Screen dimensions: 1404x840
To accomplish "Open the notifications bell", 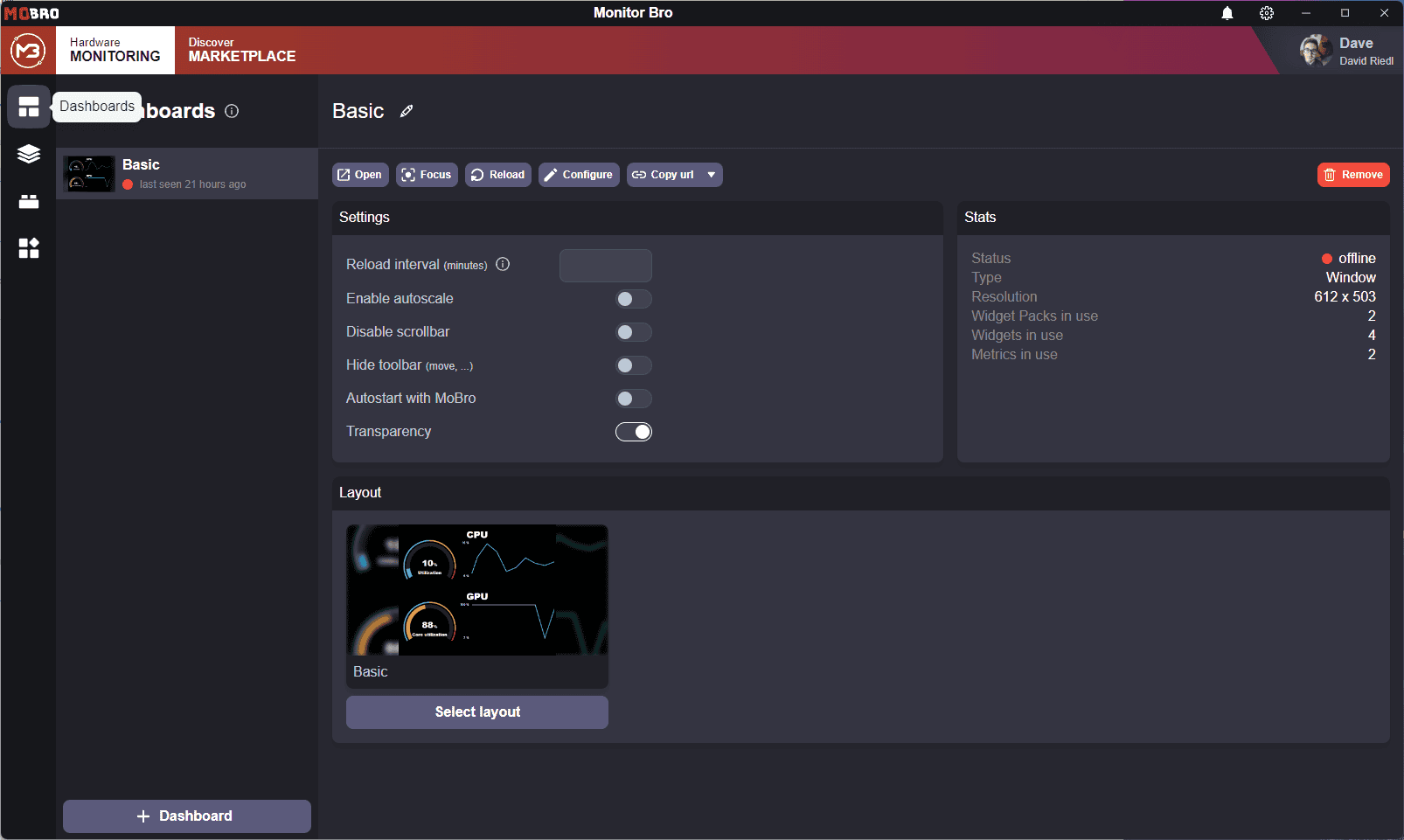I will [x=1227, y=13].
